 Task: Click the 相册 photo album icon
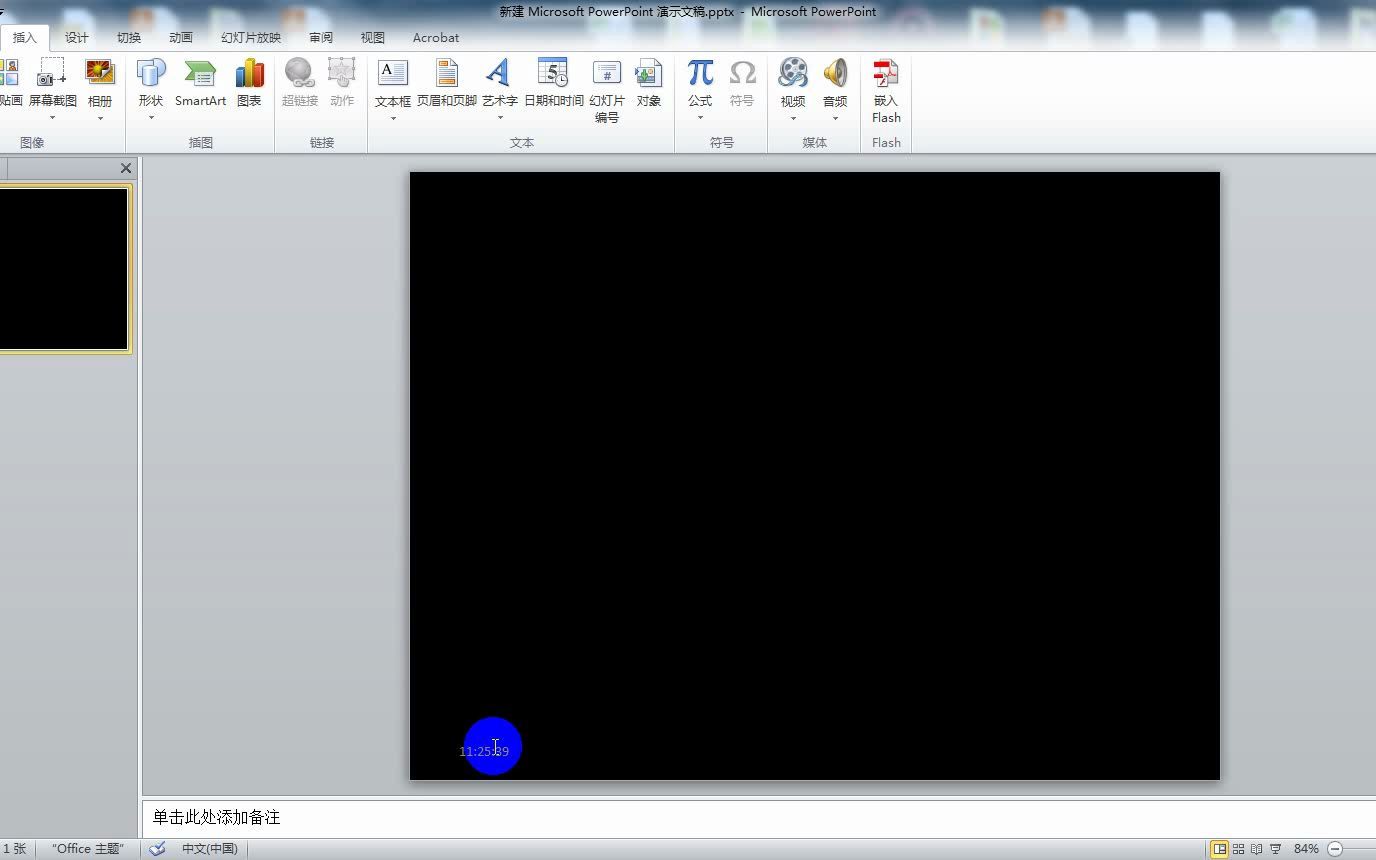(100, 72)
